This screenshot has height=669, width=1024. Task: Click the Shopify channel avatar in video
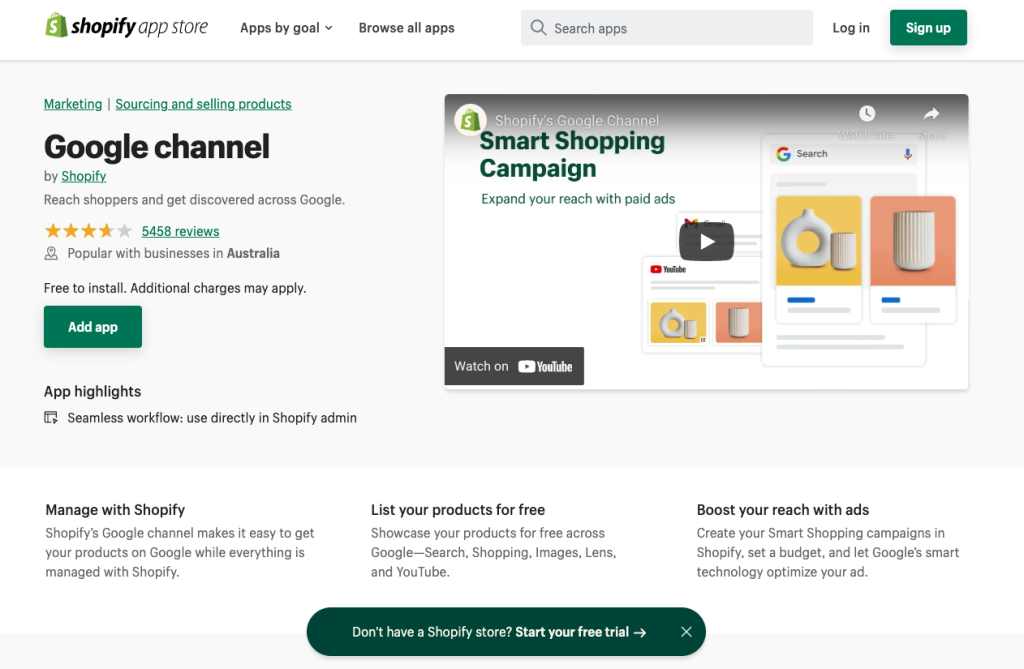(x=470, y=120)
